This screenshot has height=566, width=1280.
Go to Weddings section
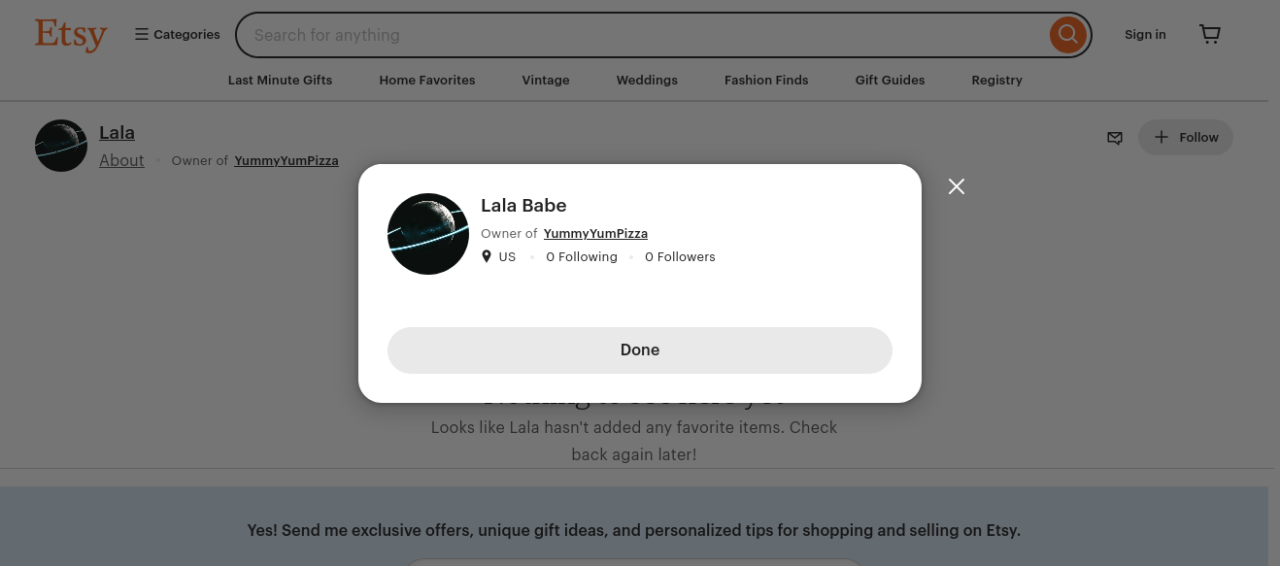click(x=647, y=80)
